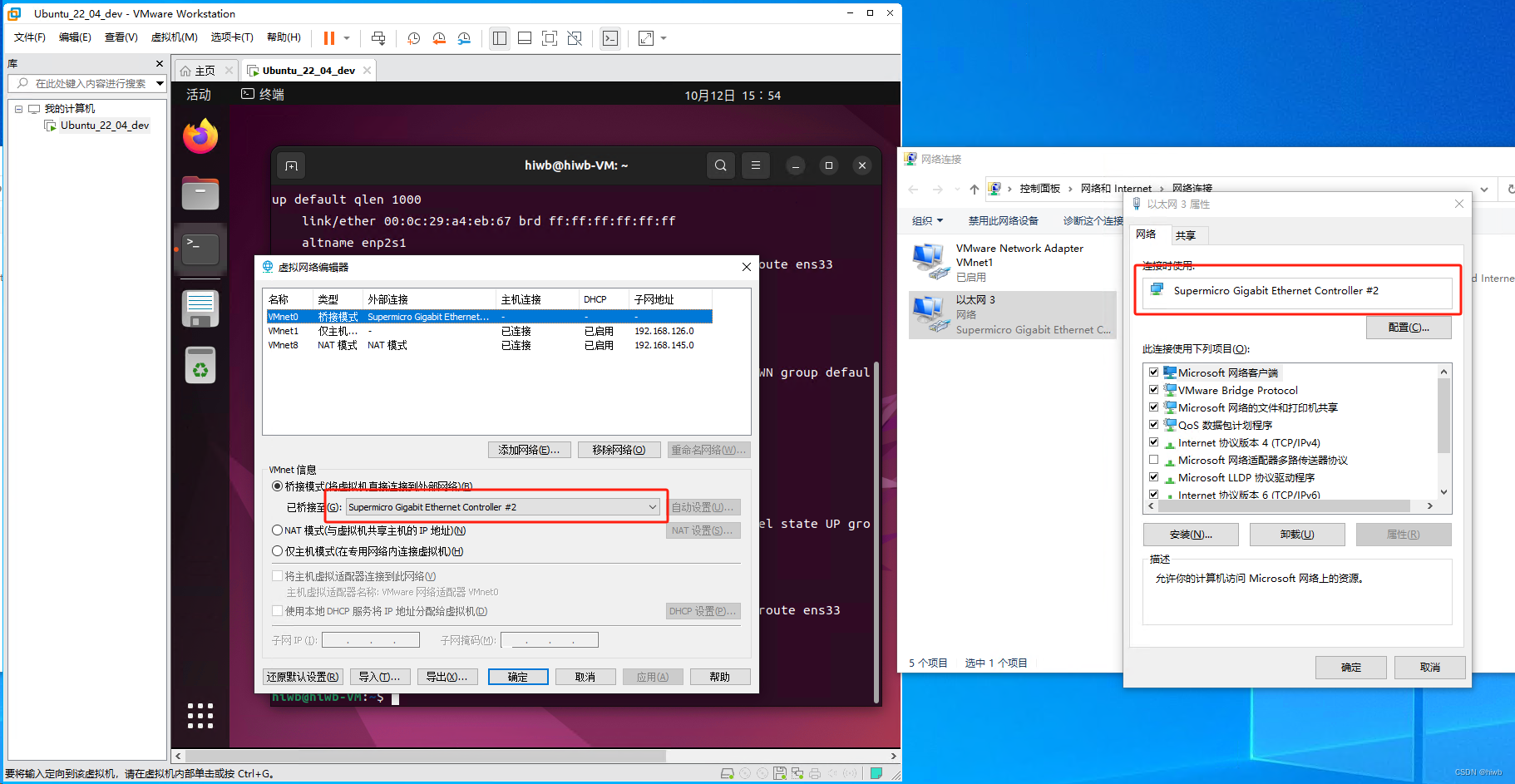Select the NAT mode radio button
The width and height of the screenshot is (1515, 784).
click(278, 530)
